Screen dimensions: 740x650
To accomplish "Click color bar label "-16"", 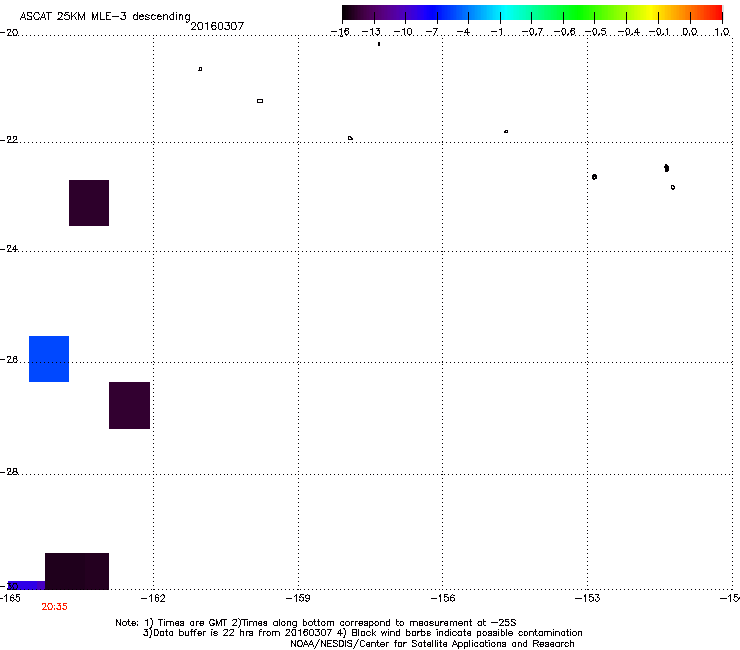I will click(x=340, y=32).
